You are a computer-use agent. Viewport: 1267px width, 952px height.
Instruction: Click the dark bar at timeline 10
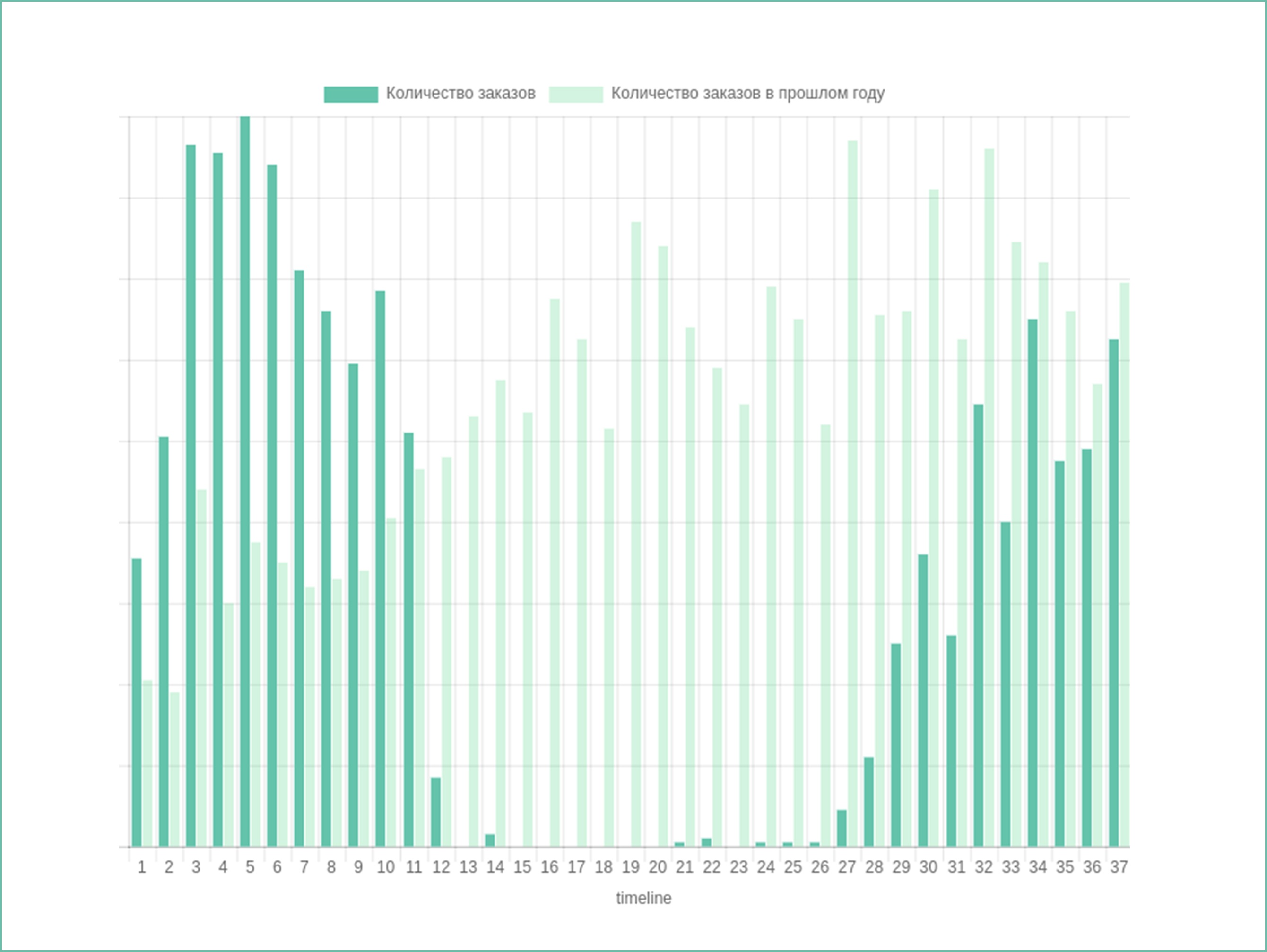point(380,568)
